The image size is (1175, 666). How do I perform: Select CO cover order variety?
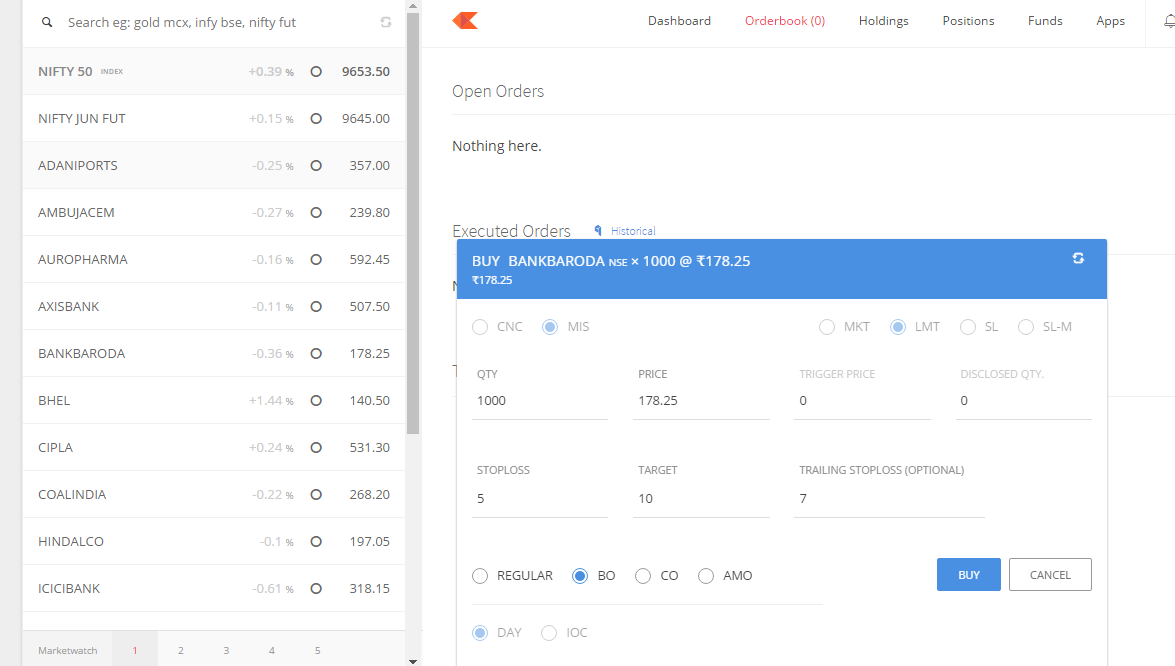tap(643, 576)
